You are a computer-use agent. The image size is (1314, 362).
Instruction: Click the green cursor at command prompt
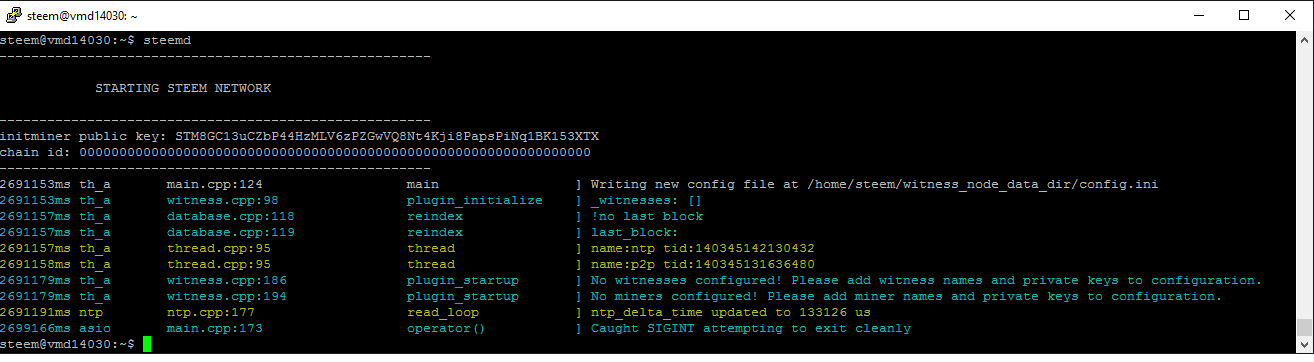coord(147,344)
